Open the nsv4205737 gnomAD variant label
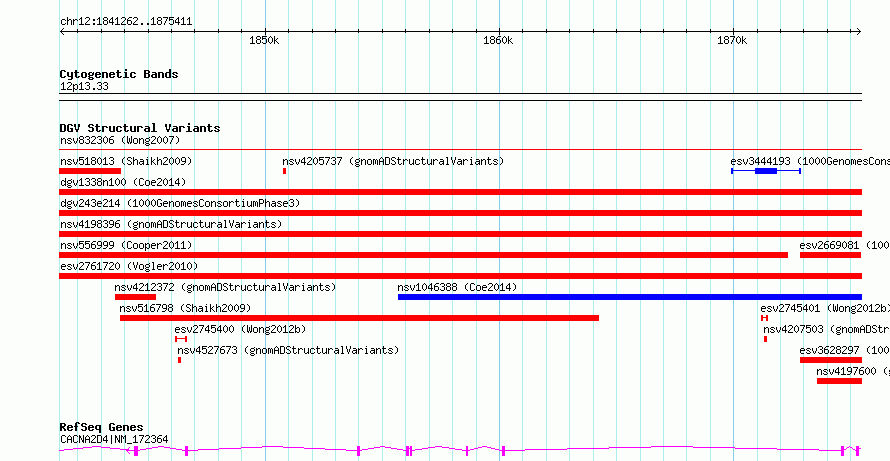890x461 pixels. click(393, 161)
